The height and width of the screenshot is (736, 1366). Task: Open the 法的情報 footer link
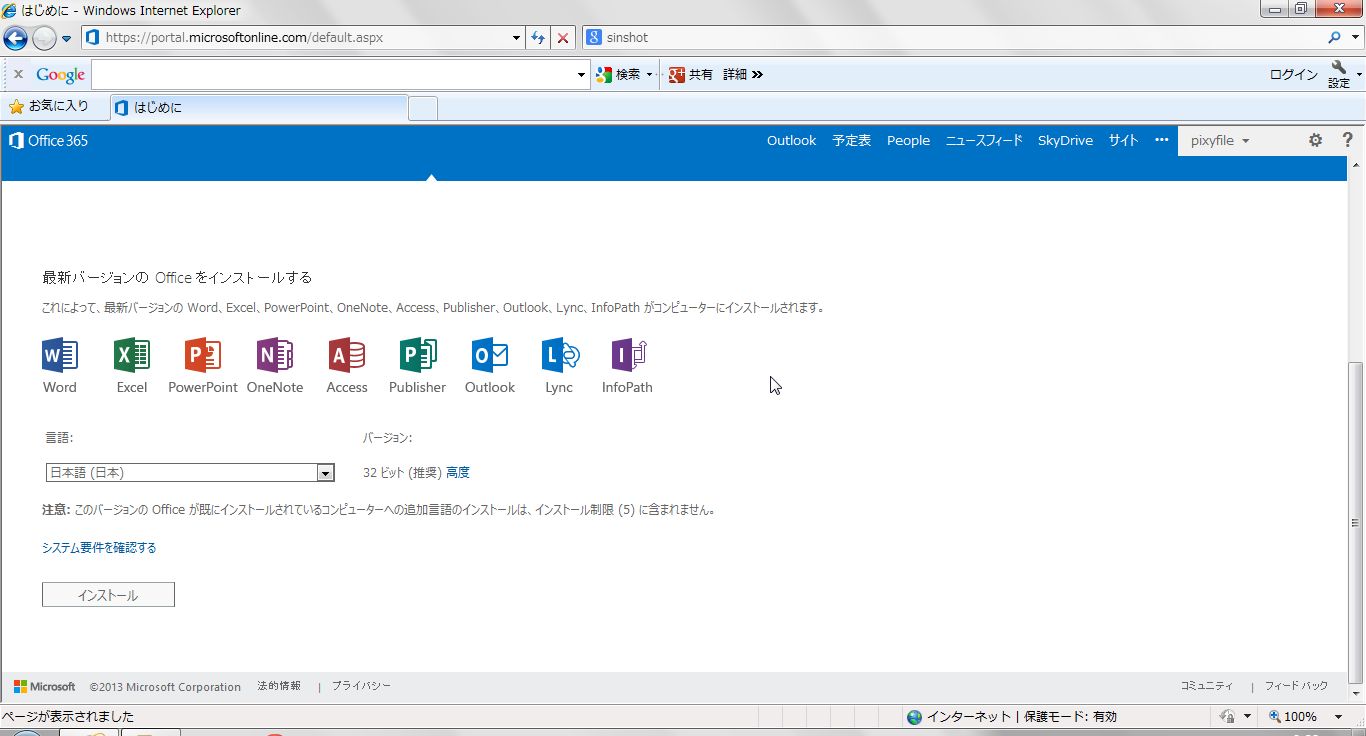click(x=279, y=686)
